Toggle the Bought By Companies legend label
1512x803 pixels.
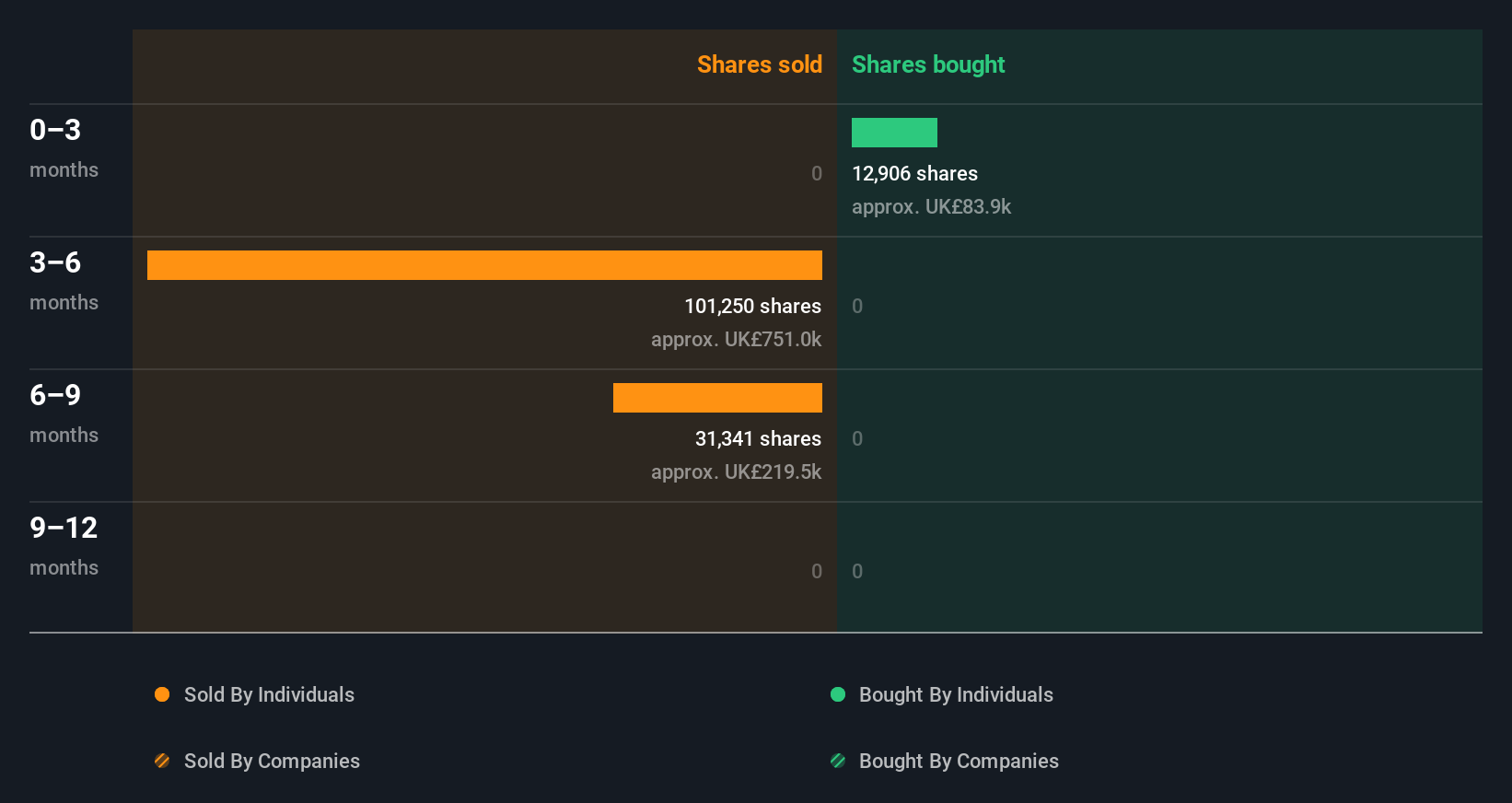click(959, 761)
